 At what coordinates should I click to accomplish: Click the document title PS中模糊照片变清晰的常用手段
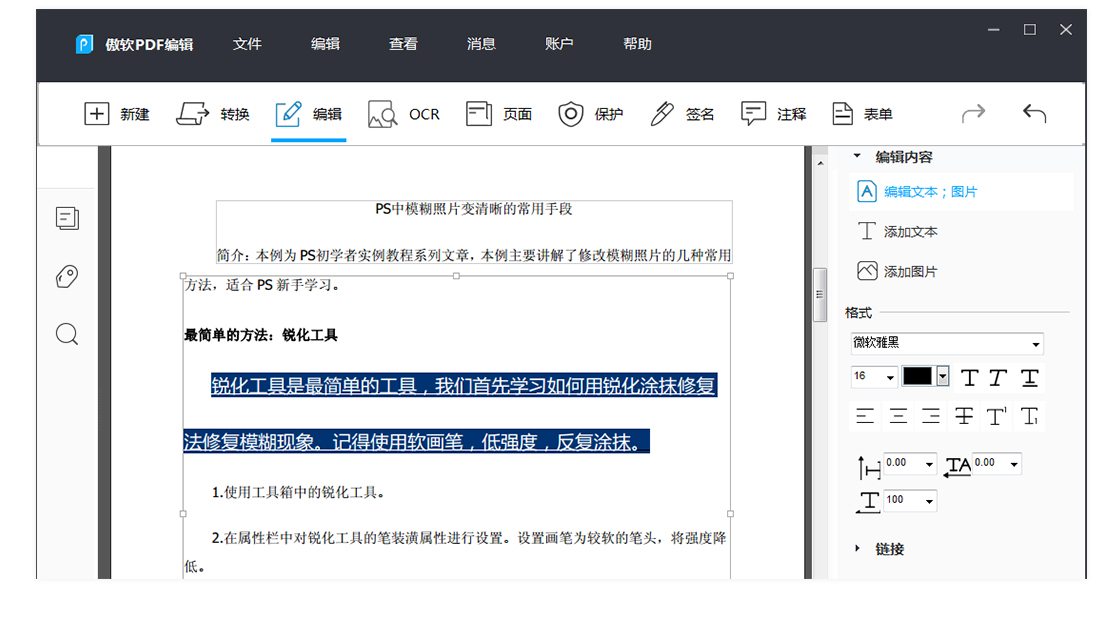(x=474, y=209)
